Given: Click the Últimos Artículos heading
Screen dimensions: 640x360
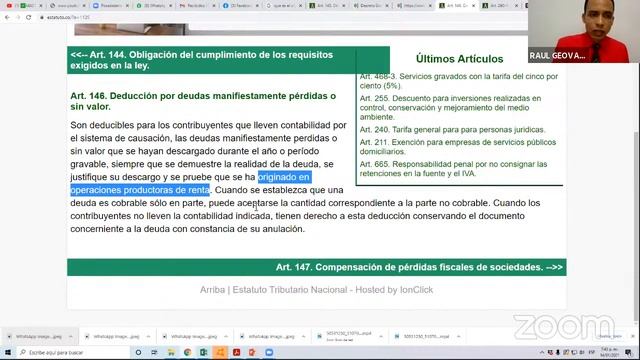Looking at the screenshot, I should point(459,59).
